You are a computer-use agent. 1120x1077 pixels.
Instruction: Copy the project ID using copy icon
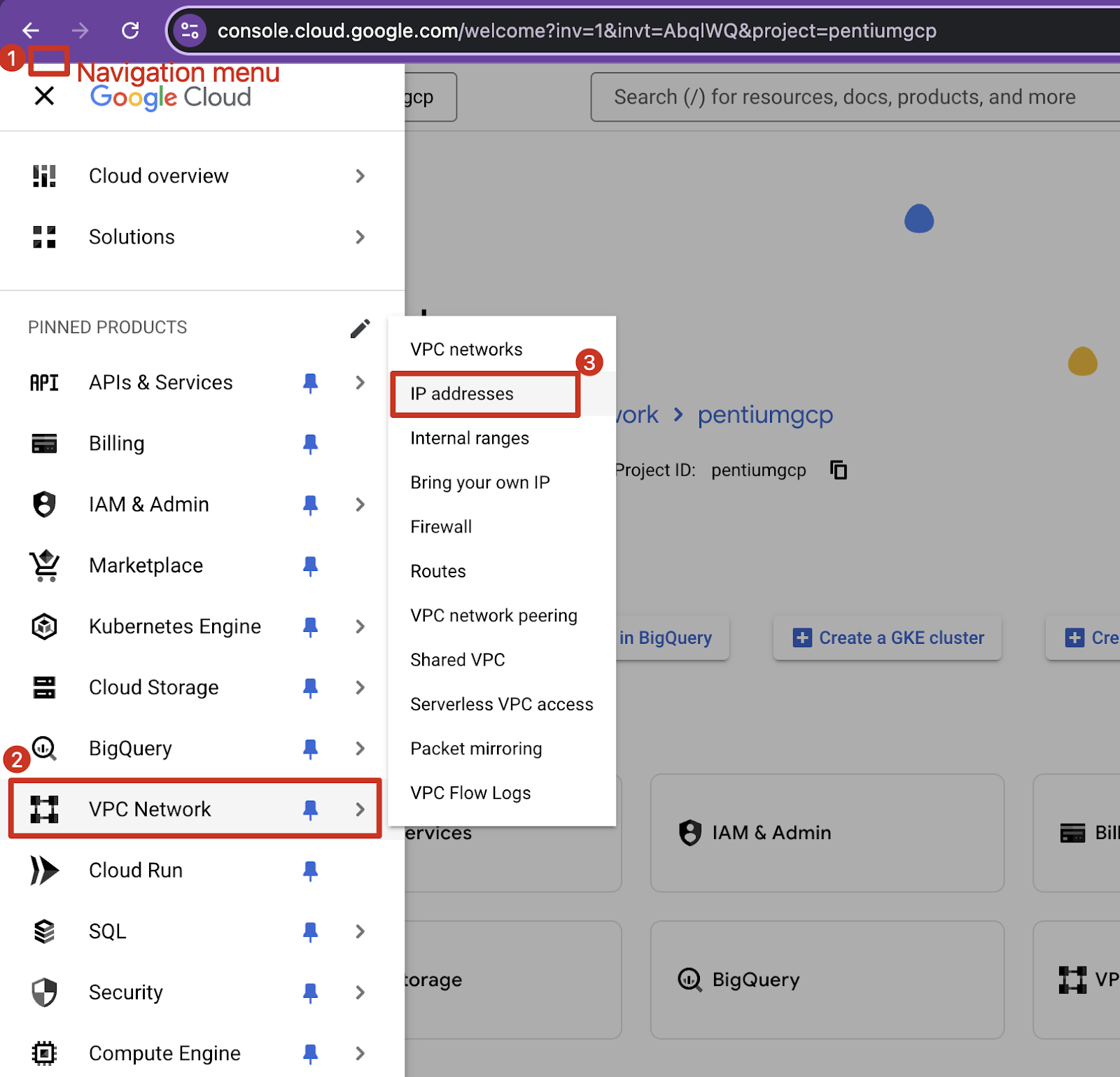click(x=838, y=470)
